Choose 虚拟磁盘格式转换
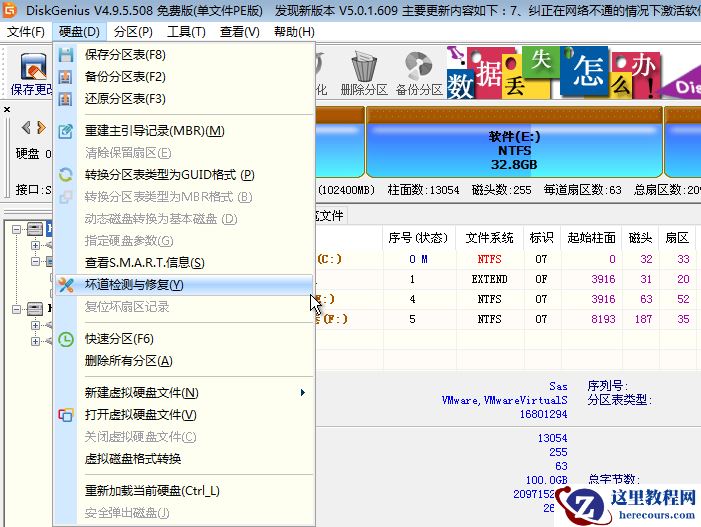This screenshot has height=527, width=701. click(184, 459)
